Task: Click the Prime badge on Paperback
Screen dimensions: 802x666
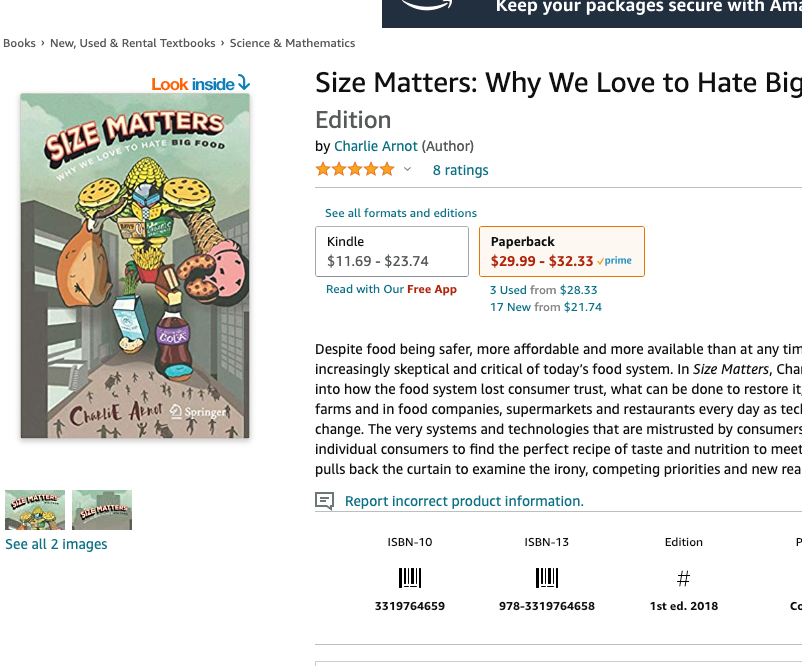Action: point(615,261)
